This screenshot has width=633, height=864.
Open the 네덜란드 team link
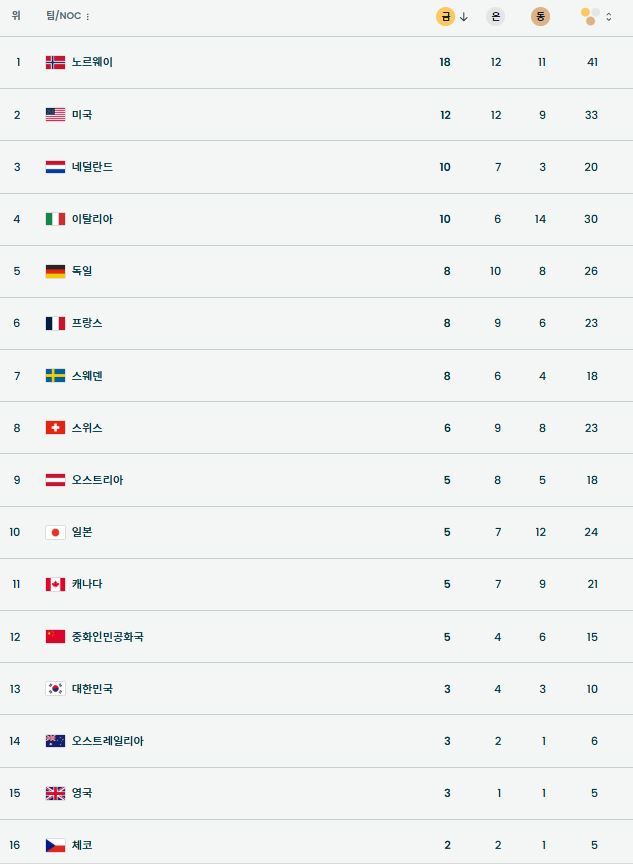click(x=92, y=167)
